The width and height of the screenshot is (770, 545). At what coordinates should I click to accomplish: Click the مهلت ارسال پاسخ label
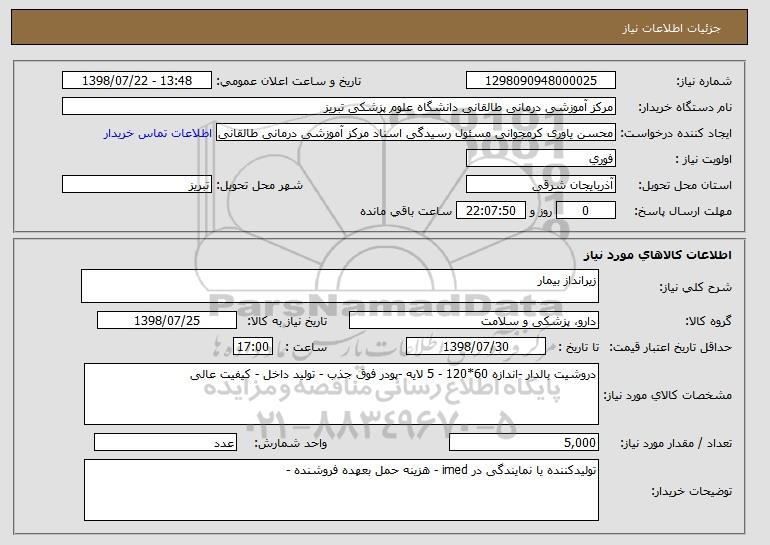click(x=683, y=212)
